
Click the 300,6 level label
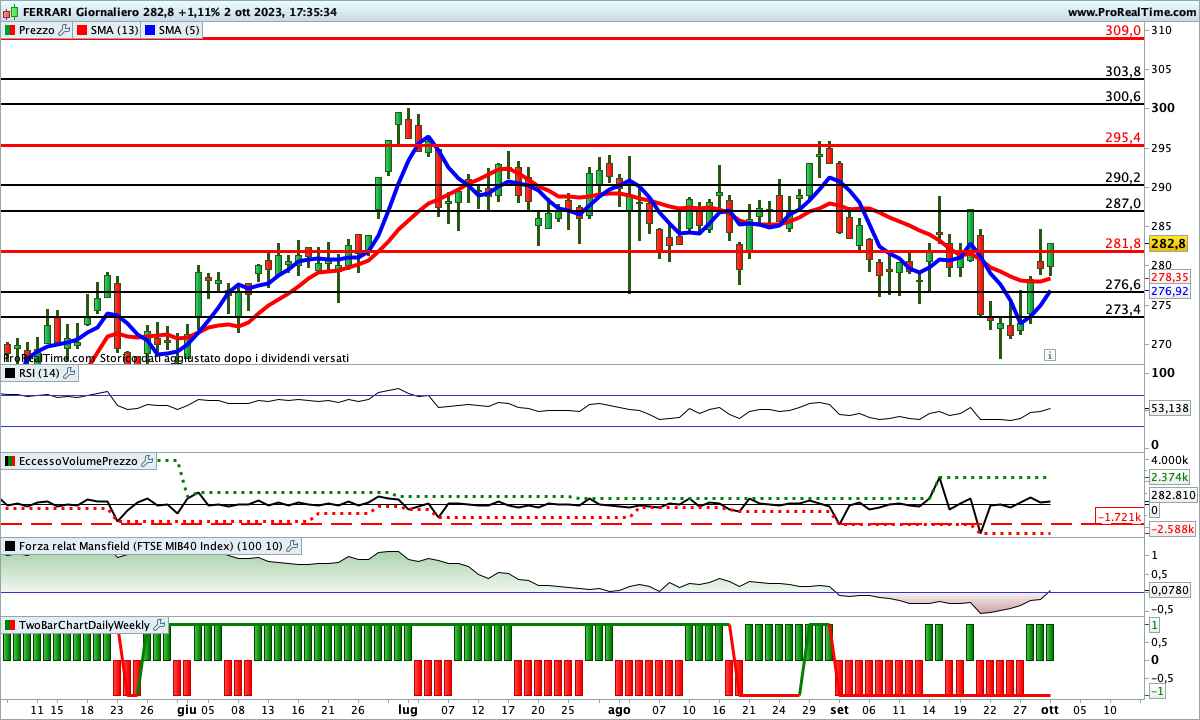(1124, 97)
